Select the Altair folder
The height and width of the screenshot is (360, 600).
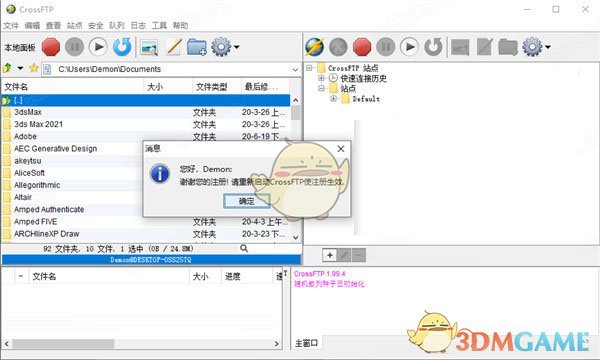point(72,197)
